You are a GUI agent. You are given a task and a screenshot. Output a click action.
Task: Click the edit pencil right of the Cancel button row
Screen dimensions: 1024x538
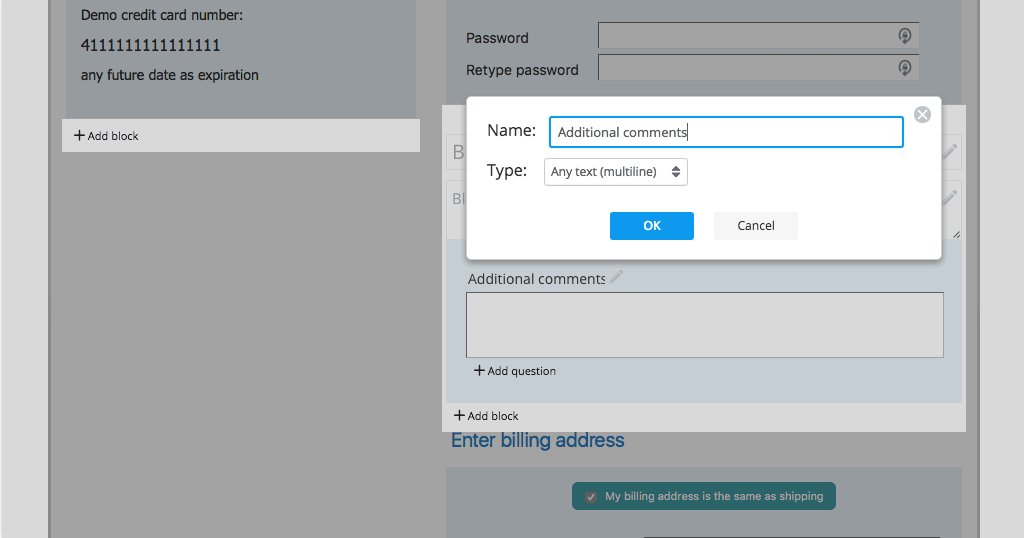(x=950, y=198)
